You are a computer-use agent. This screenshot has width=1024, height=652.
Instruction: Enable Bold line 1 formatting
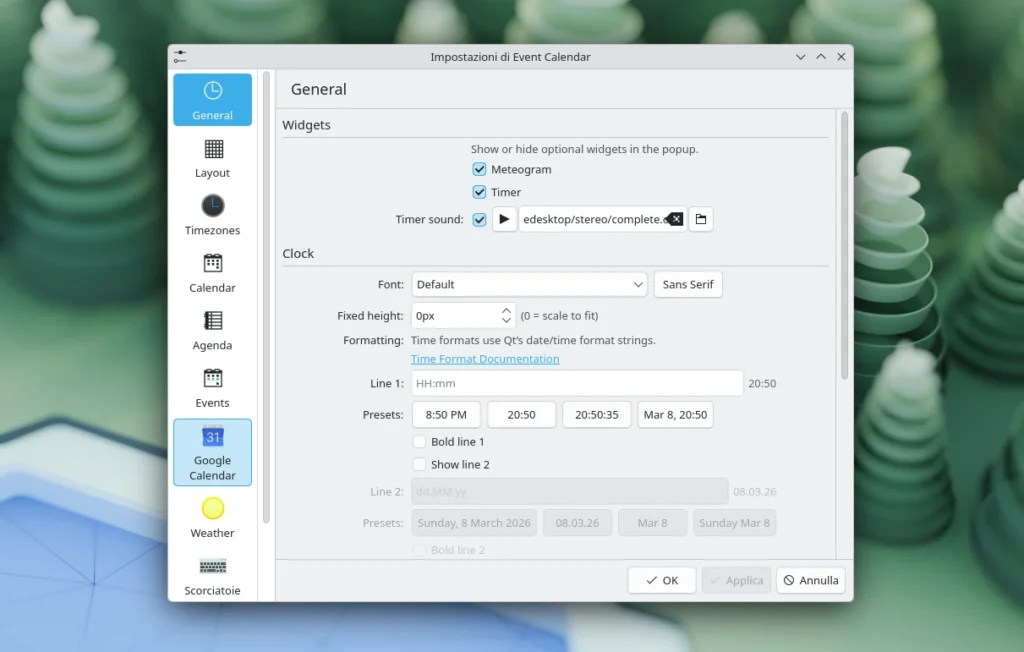pyautogui.click(x=419, y=441)
